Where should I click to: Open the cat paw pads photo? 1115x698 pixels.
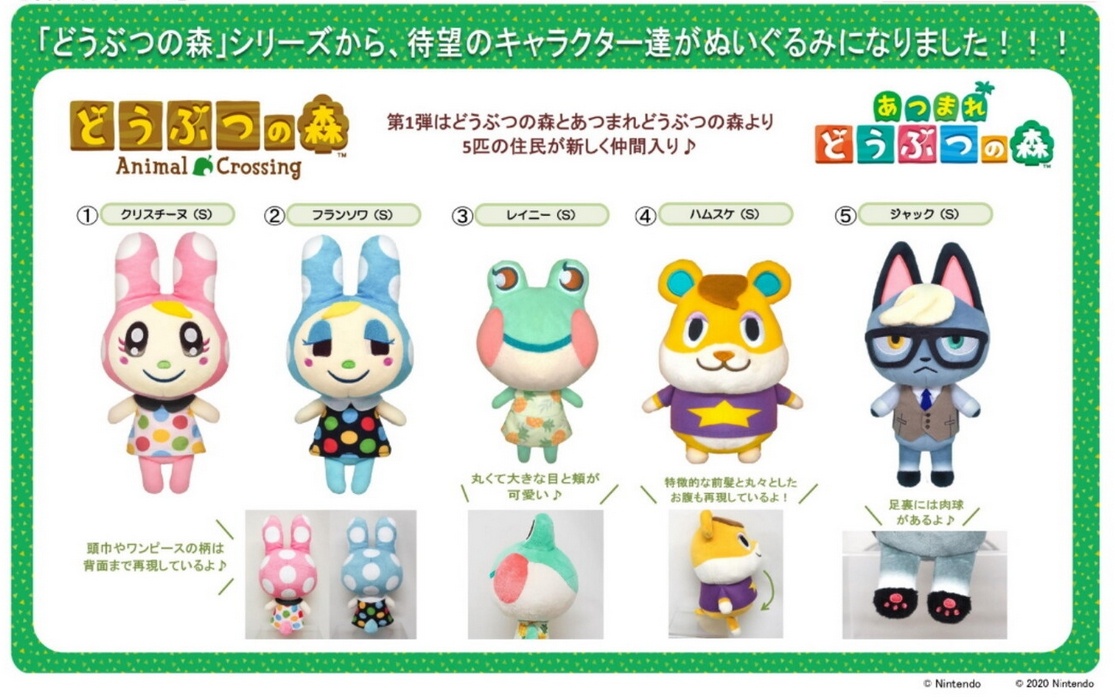click(x=924, y=584)
